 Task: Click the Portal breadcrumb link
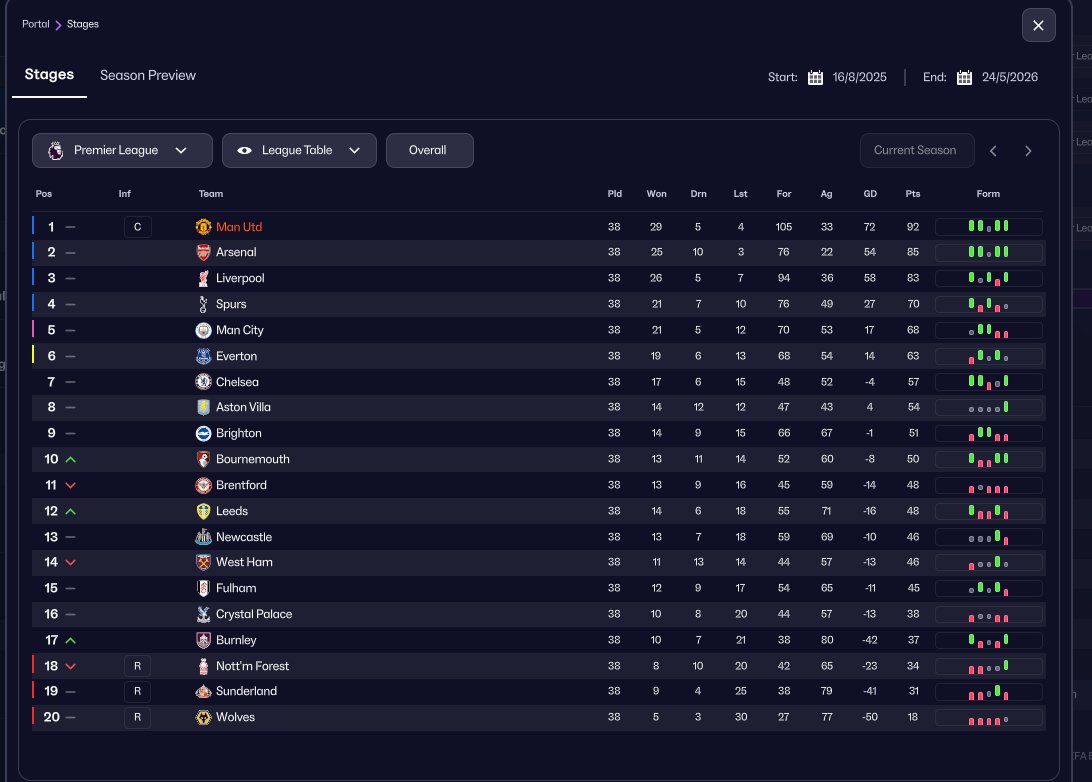tap(36, 23)
